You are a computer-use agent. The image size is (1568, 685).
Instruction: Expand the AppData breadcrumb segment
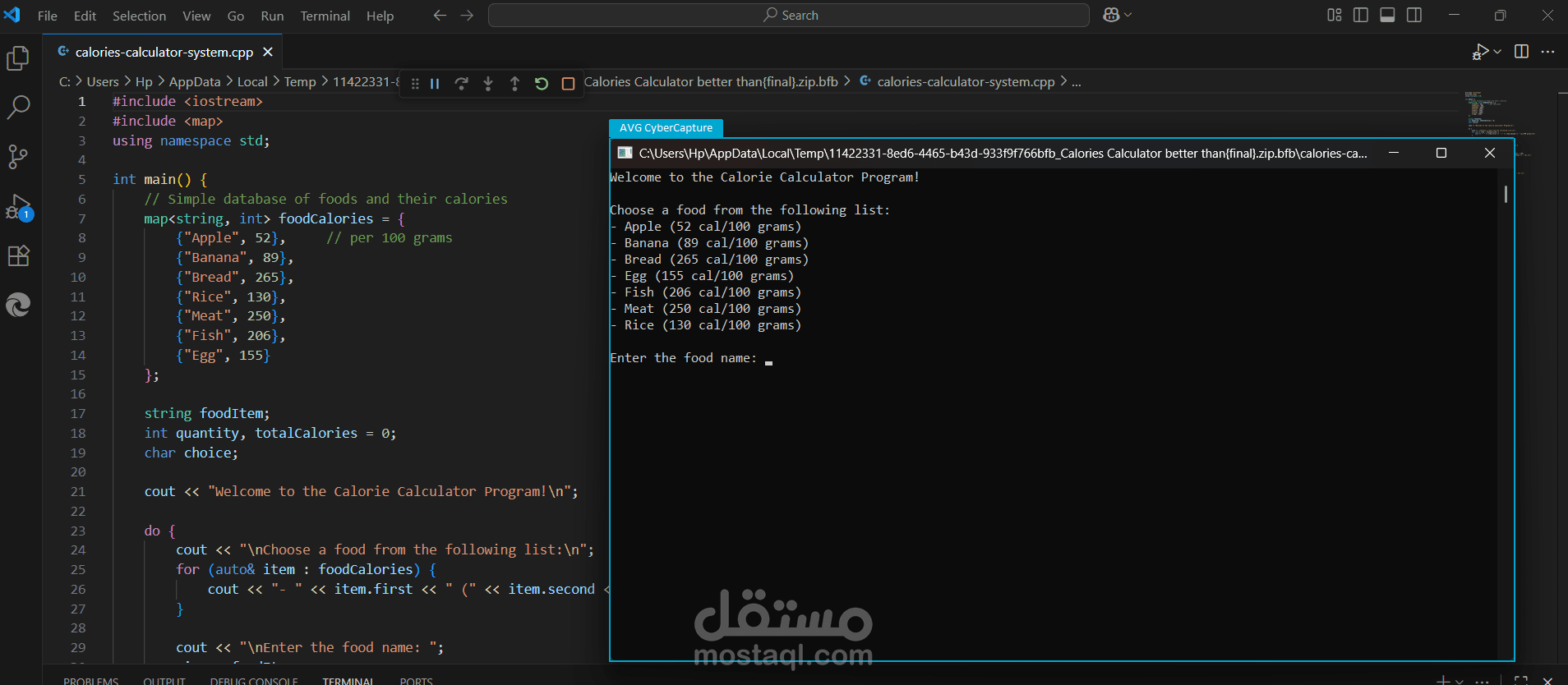click(195, 82)
